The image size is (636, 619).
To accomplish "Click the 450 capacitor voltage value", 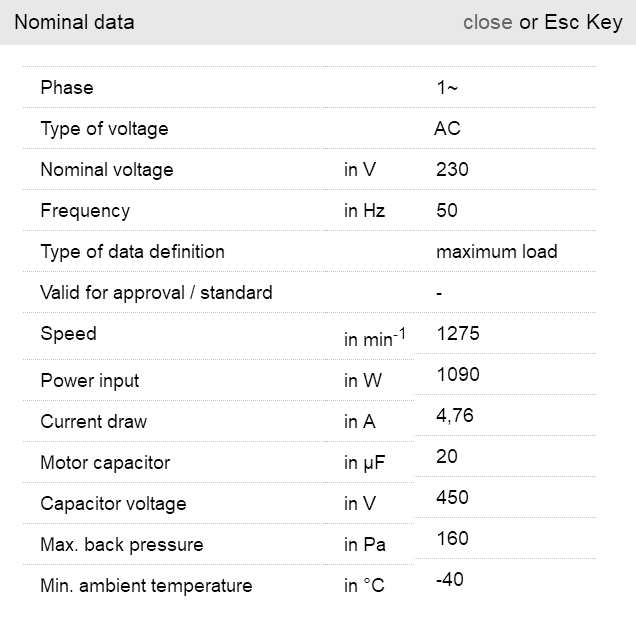I will (x=452, y=498).
